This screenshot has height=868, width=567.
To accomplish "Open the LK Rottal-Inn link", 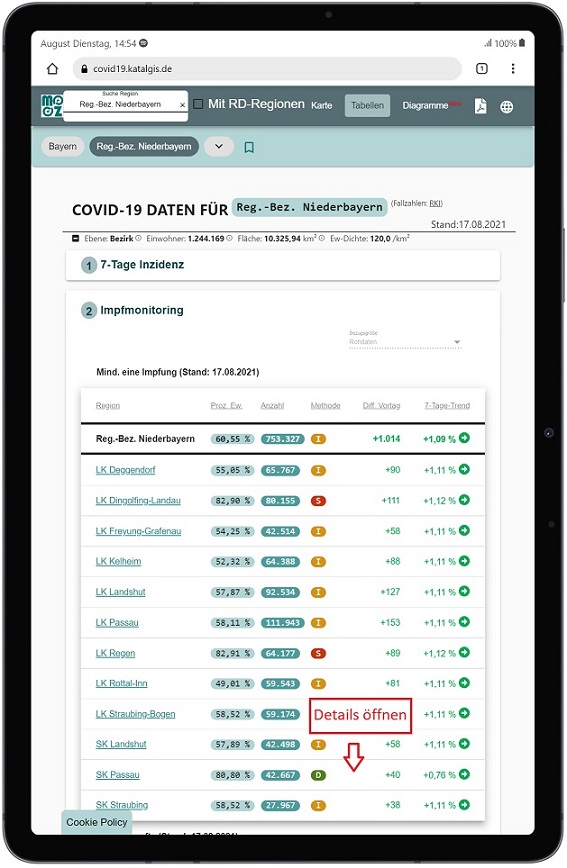I will coord(121,684).
